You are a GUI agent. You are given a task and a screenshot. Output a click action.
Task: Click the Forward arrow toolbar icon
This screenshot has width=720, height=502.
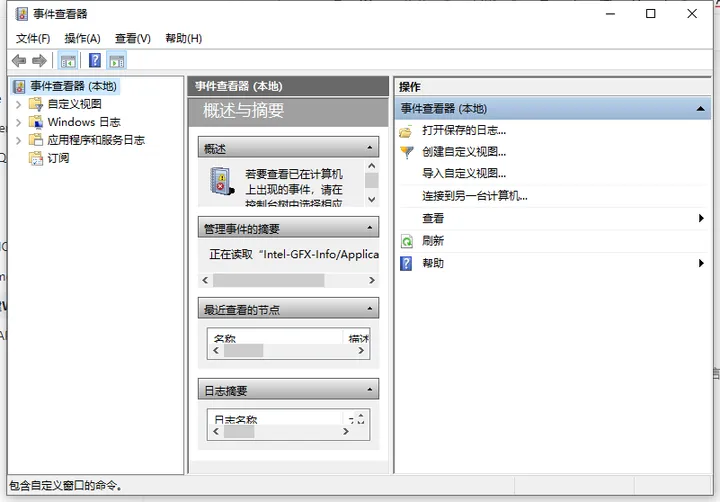[x=39, y=61]
